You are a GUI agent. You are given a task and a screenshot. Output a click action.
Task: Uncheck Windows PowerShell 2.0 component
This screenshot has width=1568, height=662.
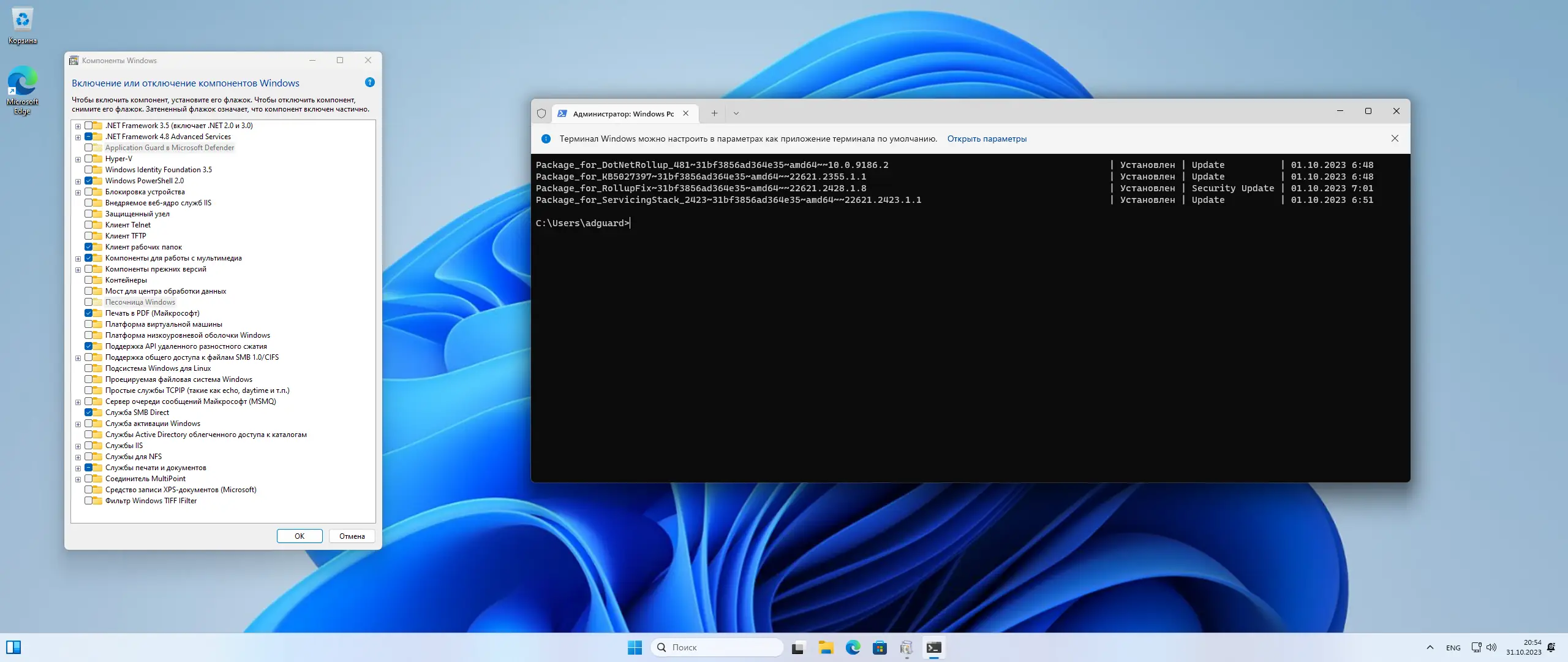click(x=89, y=181)
